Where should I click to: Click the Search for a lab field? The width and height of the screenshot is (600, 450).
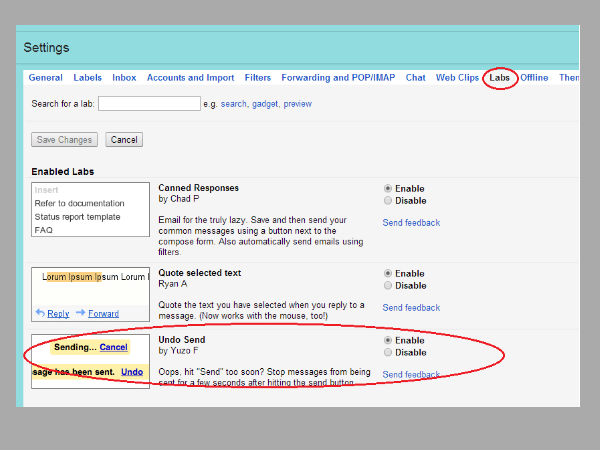(x=149, y=103)
